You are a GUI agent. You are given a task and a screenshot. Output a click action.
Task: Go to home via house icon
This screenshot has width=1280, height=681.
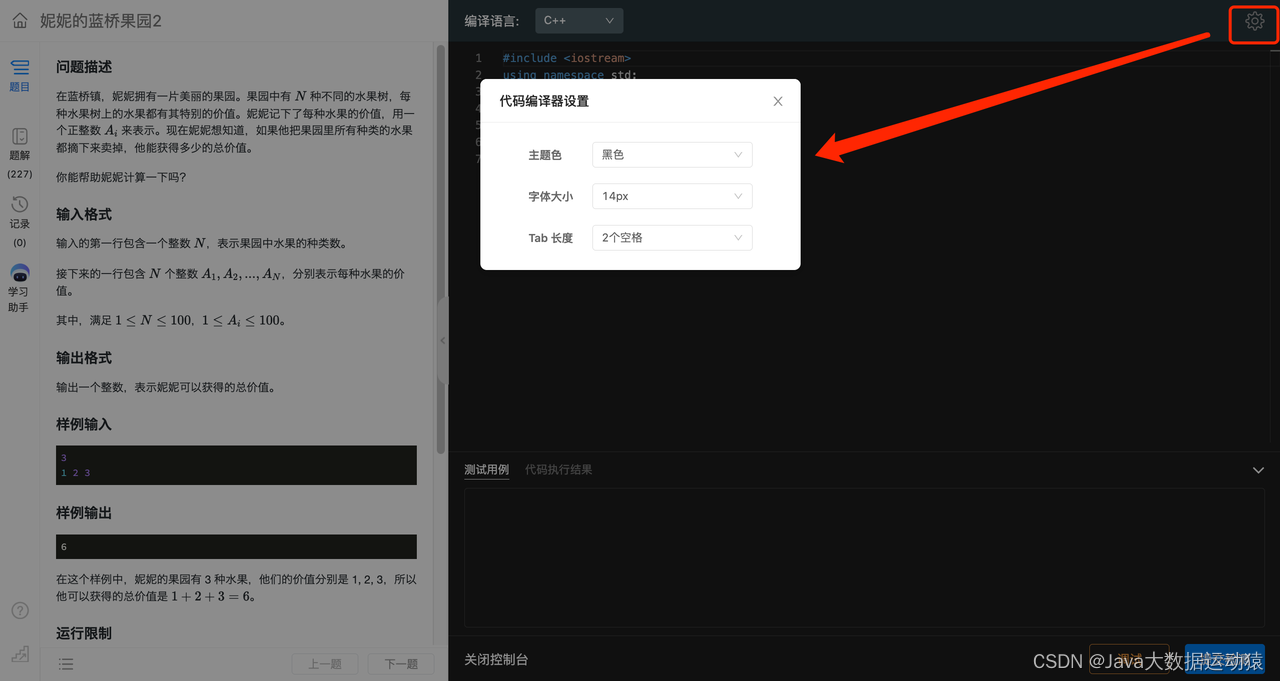[x=20, y=20]
